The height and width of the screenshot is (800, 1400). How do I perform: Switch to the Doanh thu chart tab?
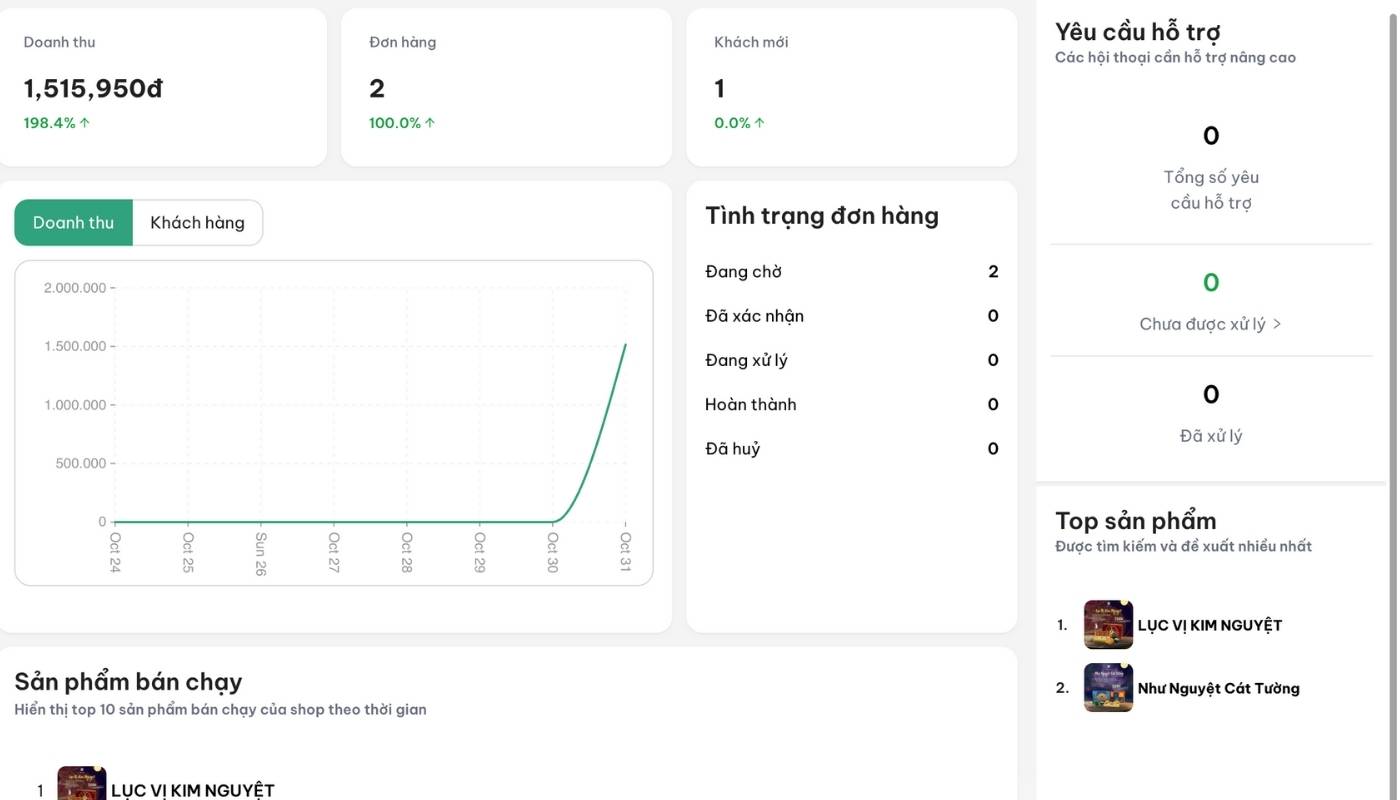74,222
